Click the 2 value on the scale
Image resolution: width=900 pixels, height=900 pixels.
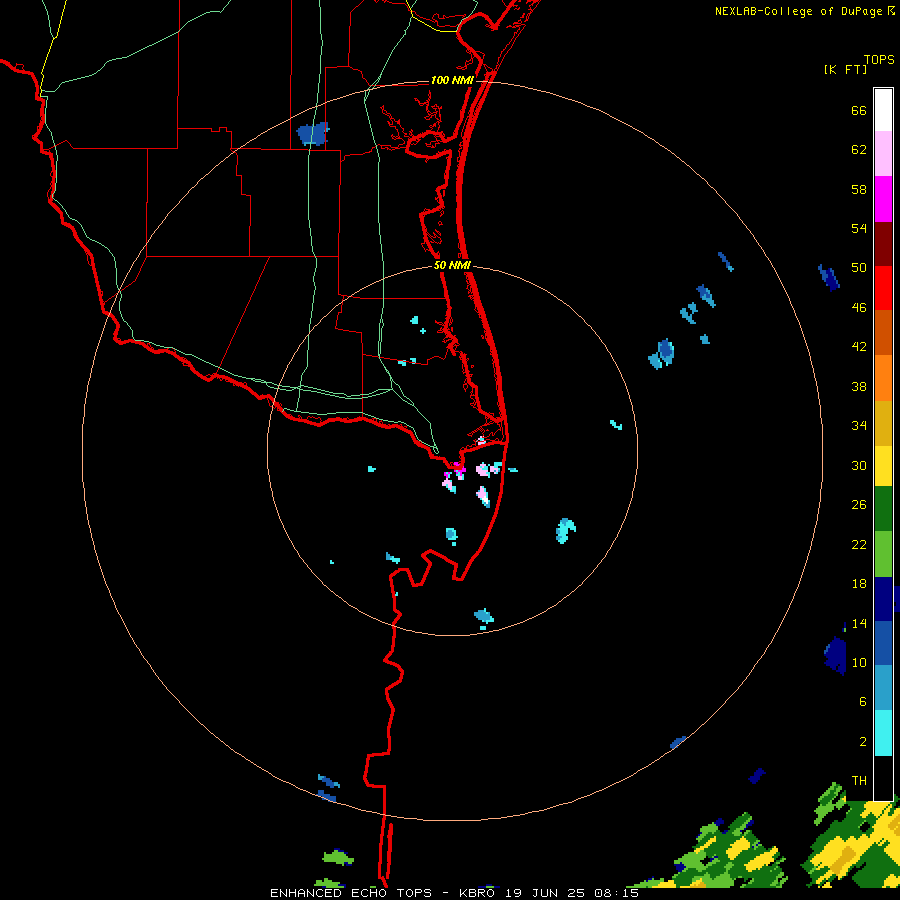(x=863, y=741)
